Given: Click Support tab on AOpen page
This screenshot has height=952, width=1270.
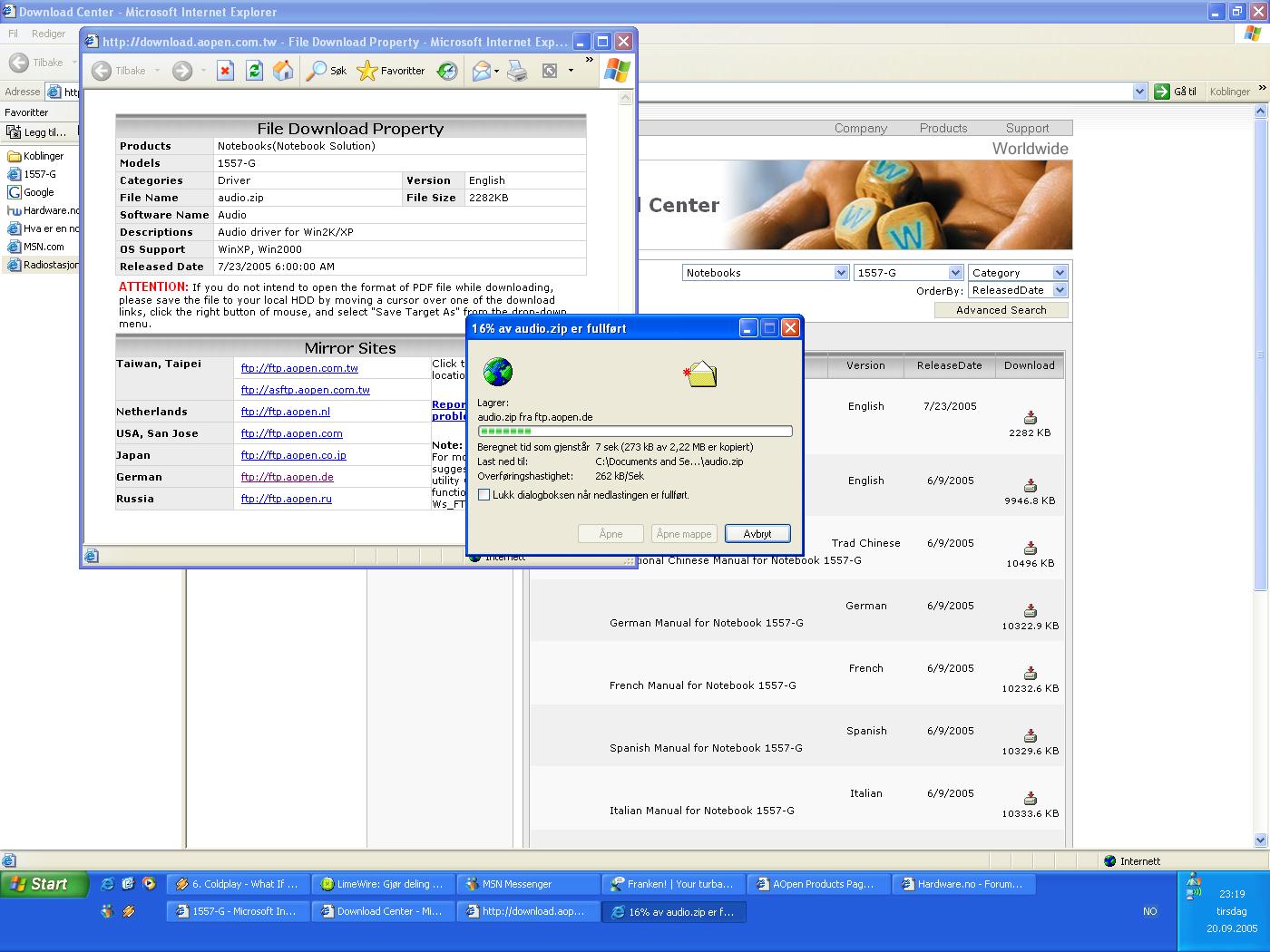Looking at the screenshot, I should [1027, 129].
